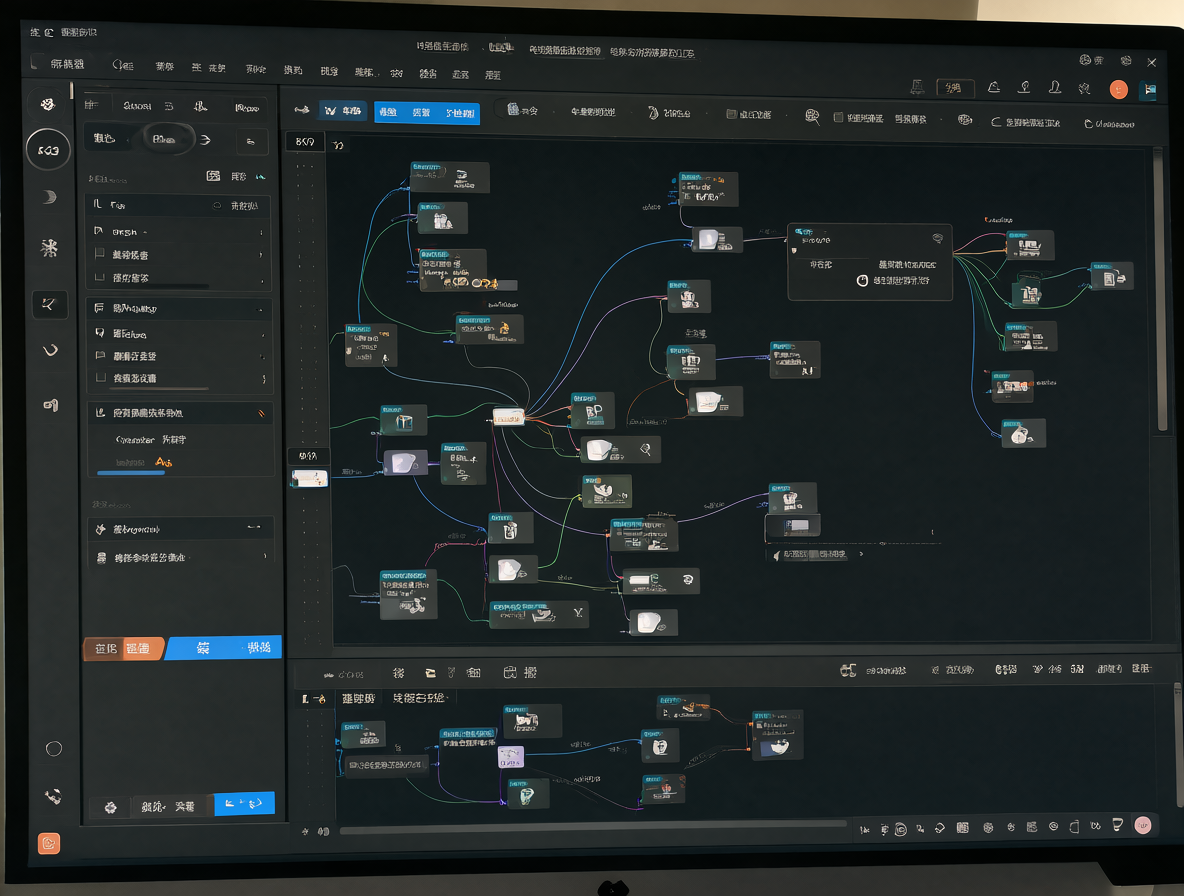Toggle the folder checkbox in the top toolbar

[x=731, y=114]
